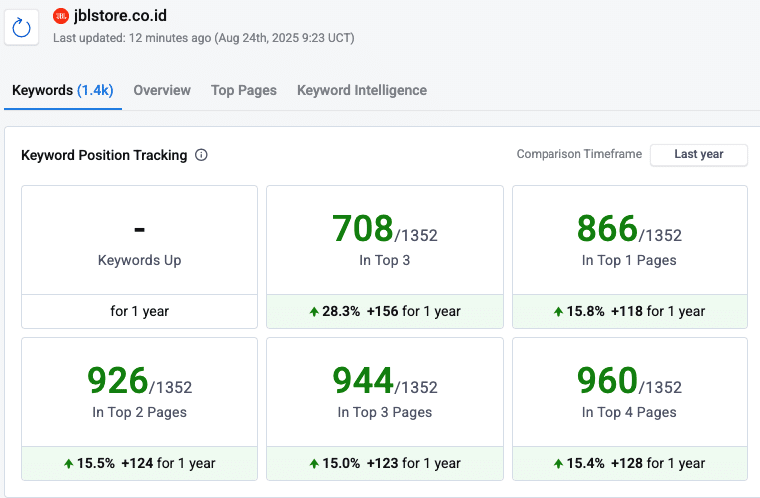Click the refresh data icon button

pos(21,28)
